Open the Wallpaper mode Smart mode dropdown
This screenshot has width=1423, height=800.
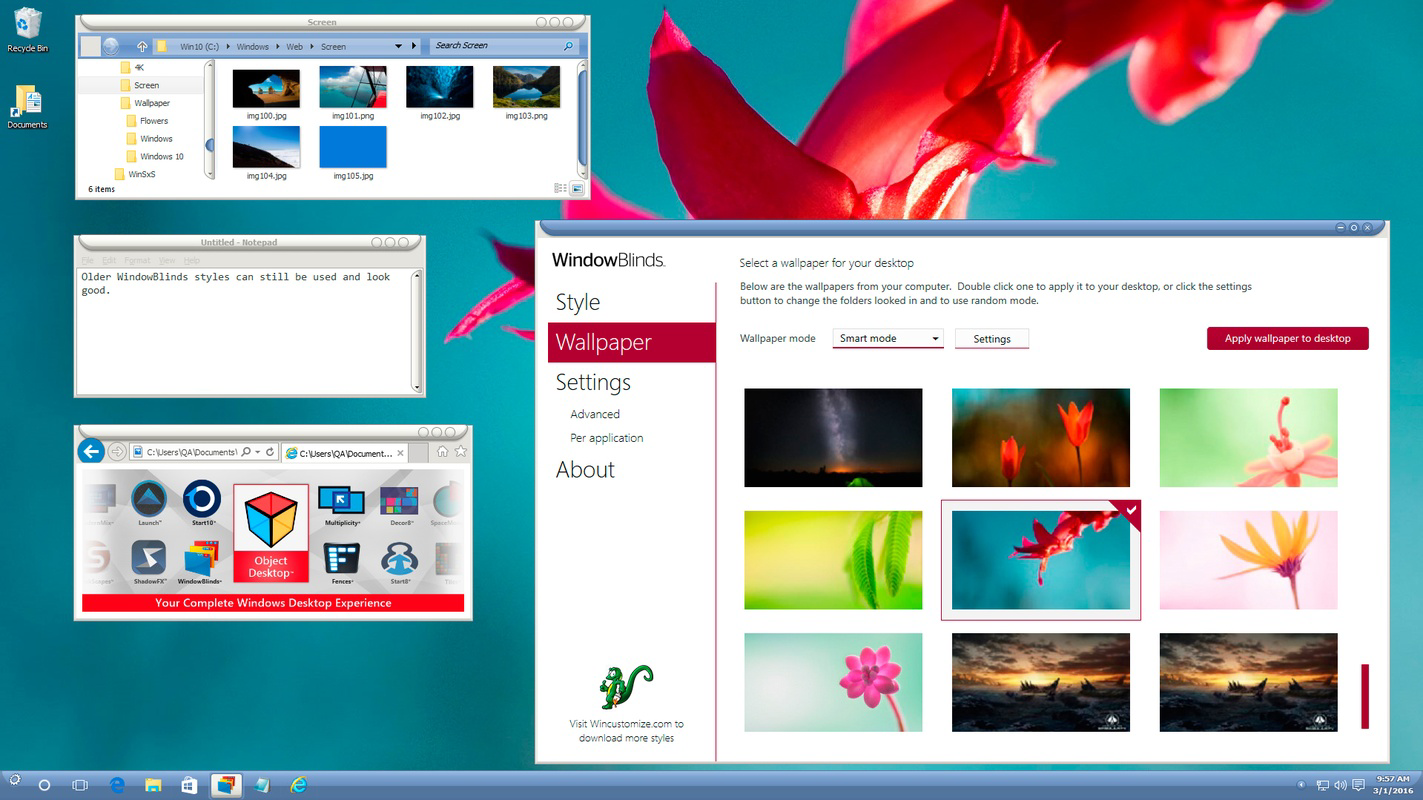click(x=887, y=338)
